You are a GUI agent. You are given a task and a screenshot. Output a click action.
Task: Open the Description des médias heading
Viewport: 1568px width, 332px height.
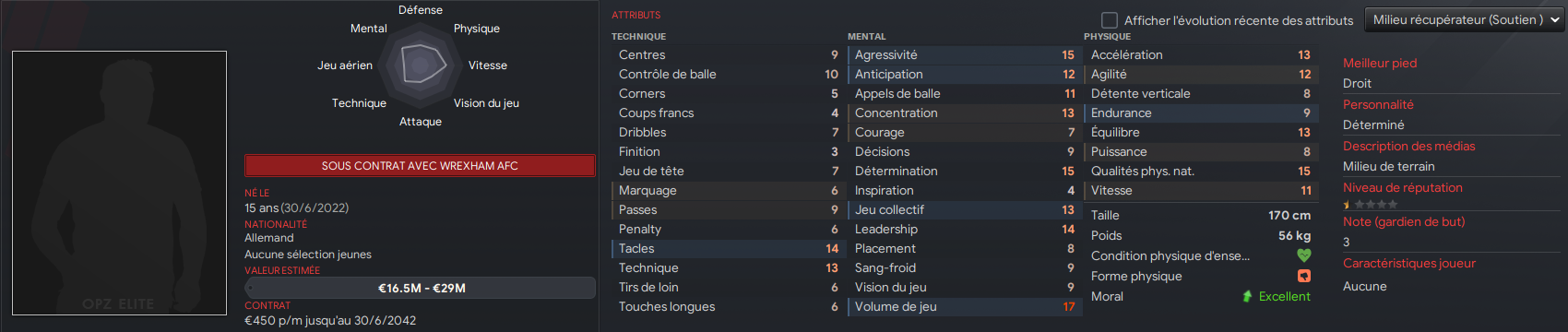coord(1408,146)
